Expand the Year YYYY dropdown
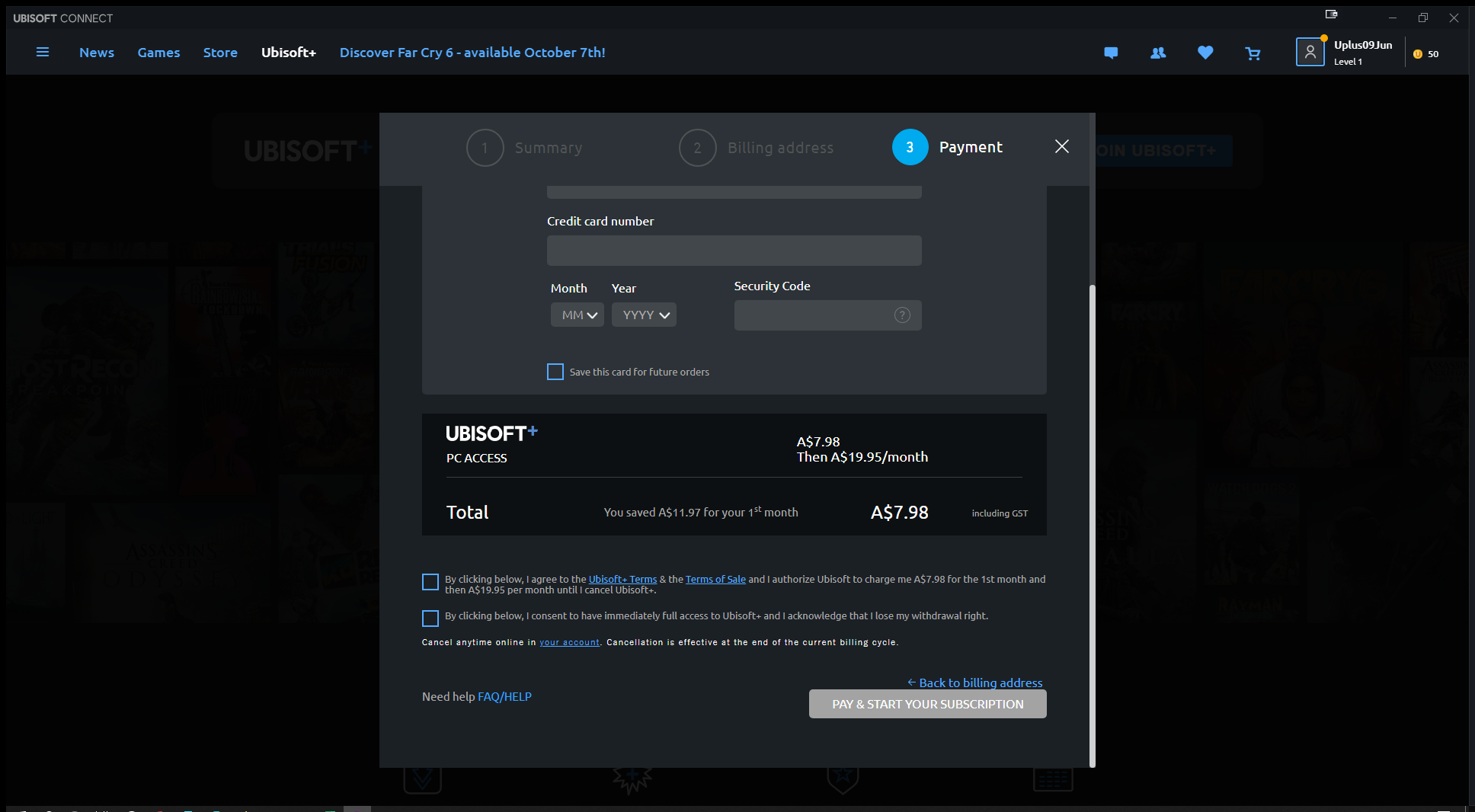Screen dimensions: 1475x812 644,315
